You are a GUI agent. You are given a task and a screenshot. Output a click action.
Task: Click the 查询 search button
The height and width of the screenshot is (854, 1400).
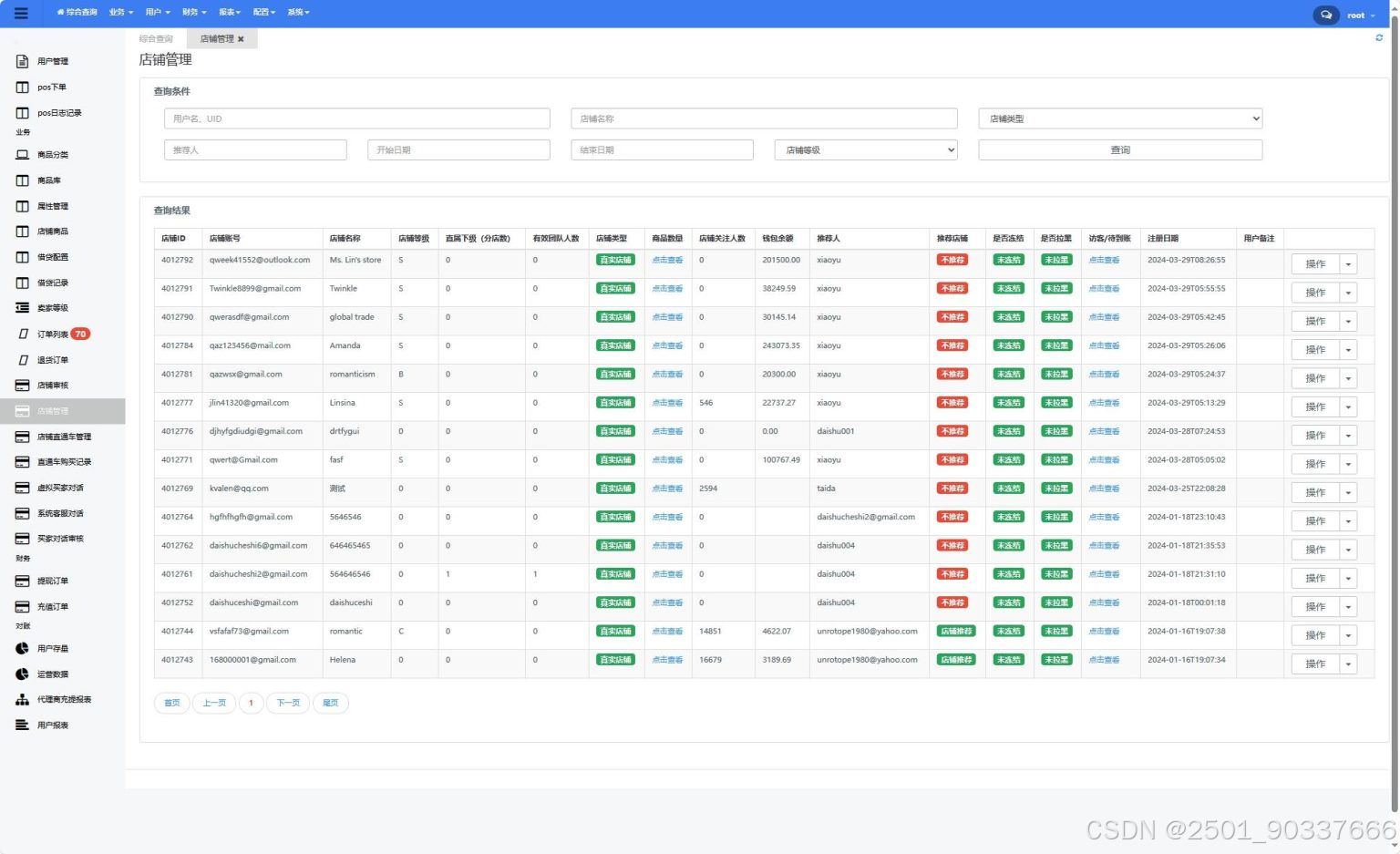tap(1120, 149)
